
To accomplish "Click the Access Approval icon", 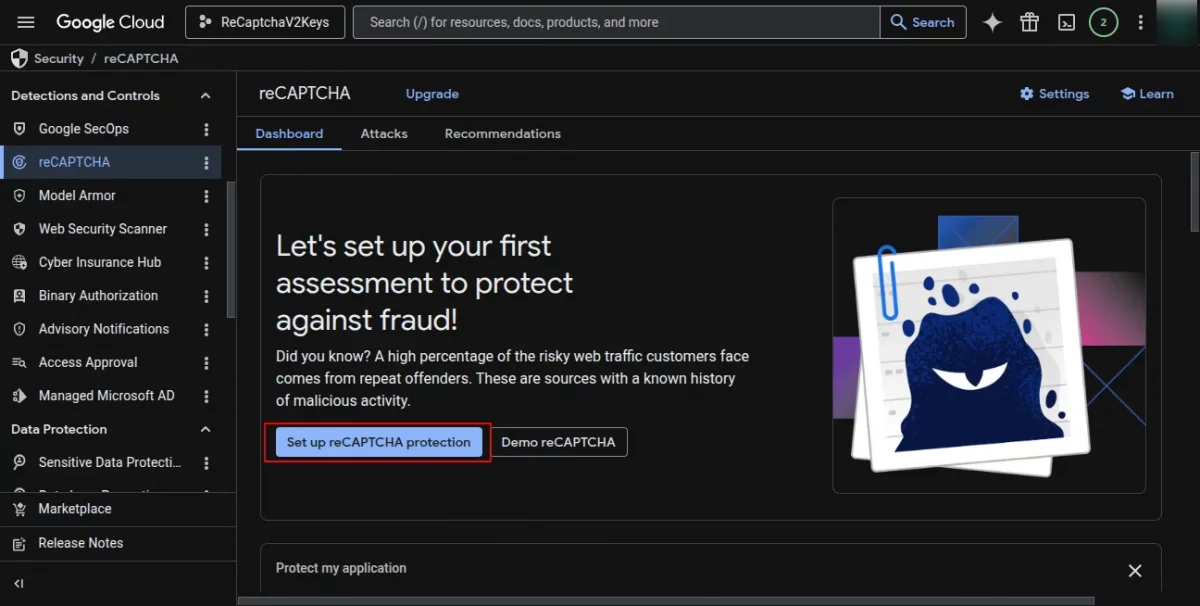I will click(x=19, y=363).
